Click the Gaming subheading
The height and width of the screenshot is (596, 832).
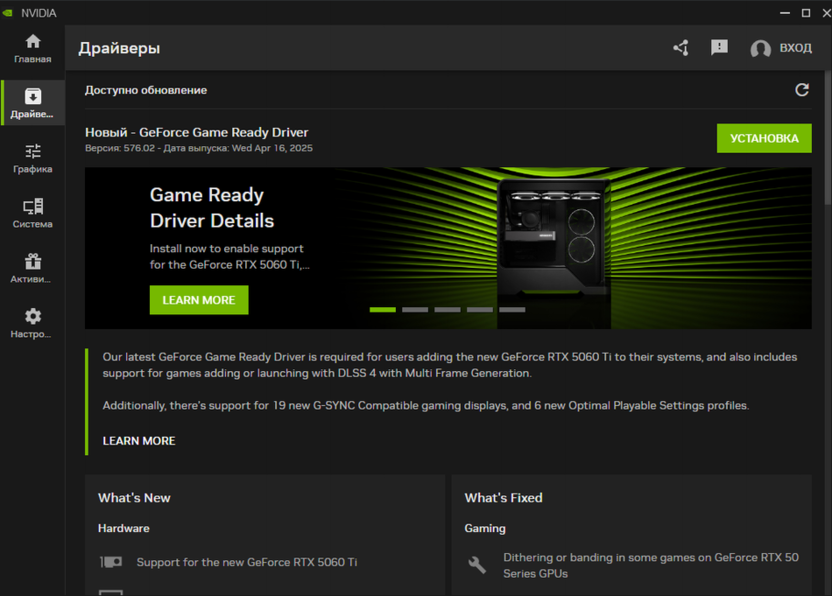point(485,529)
